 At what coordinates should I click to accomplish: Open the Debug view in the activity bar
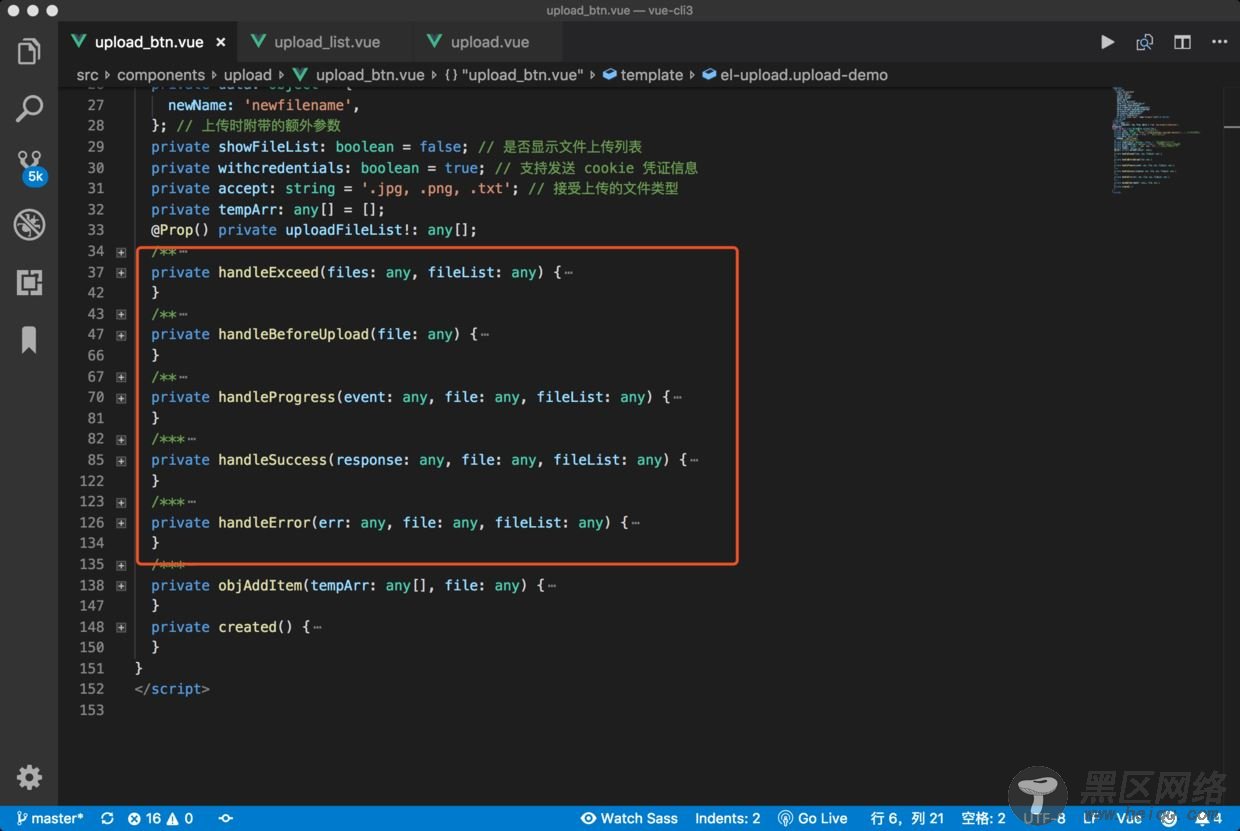click(x=29, y=225)
